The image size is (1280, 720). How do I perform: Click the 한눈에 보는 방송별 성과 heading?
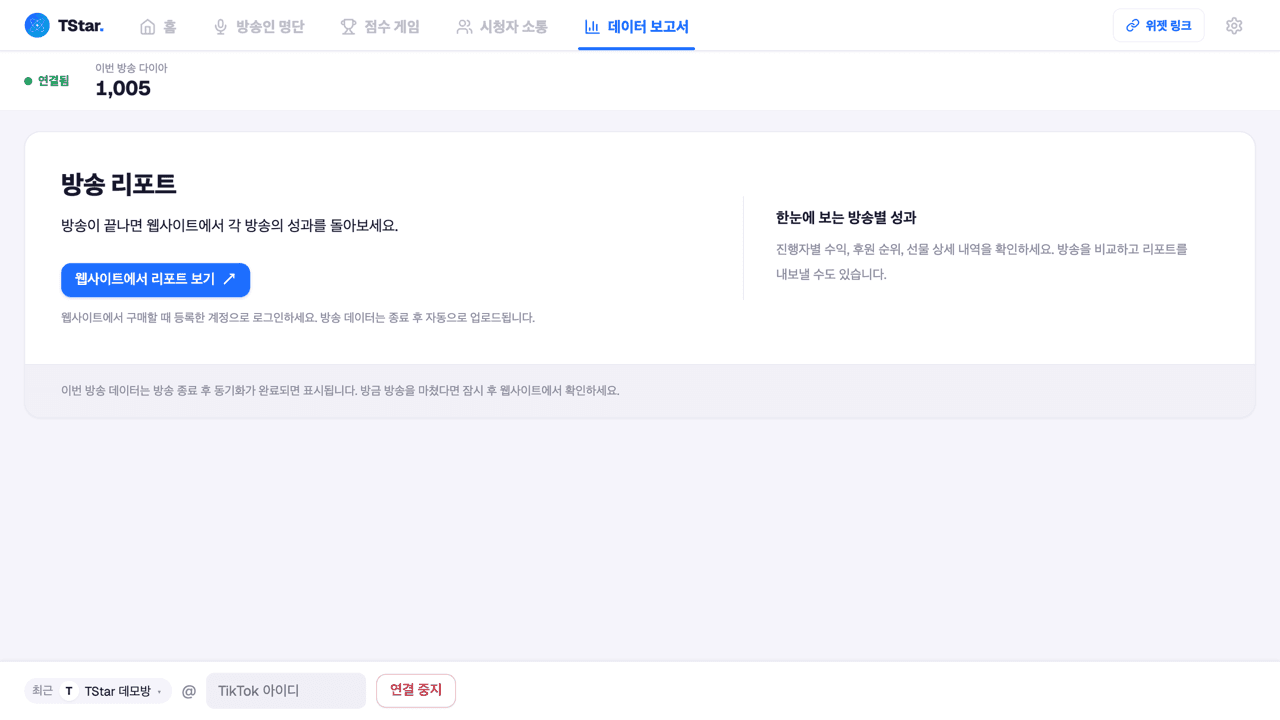pos(846,218)
